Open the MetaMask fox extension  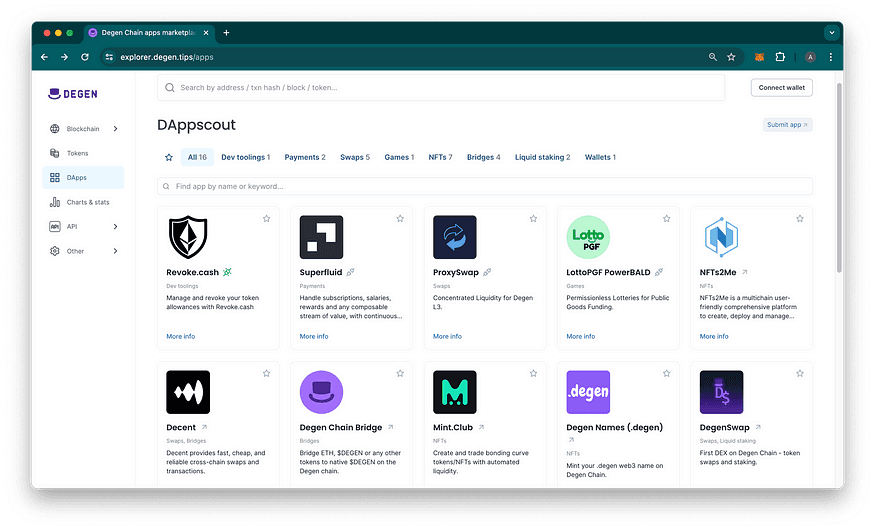[759, 57]
